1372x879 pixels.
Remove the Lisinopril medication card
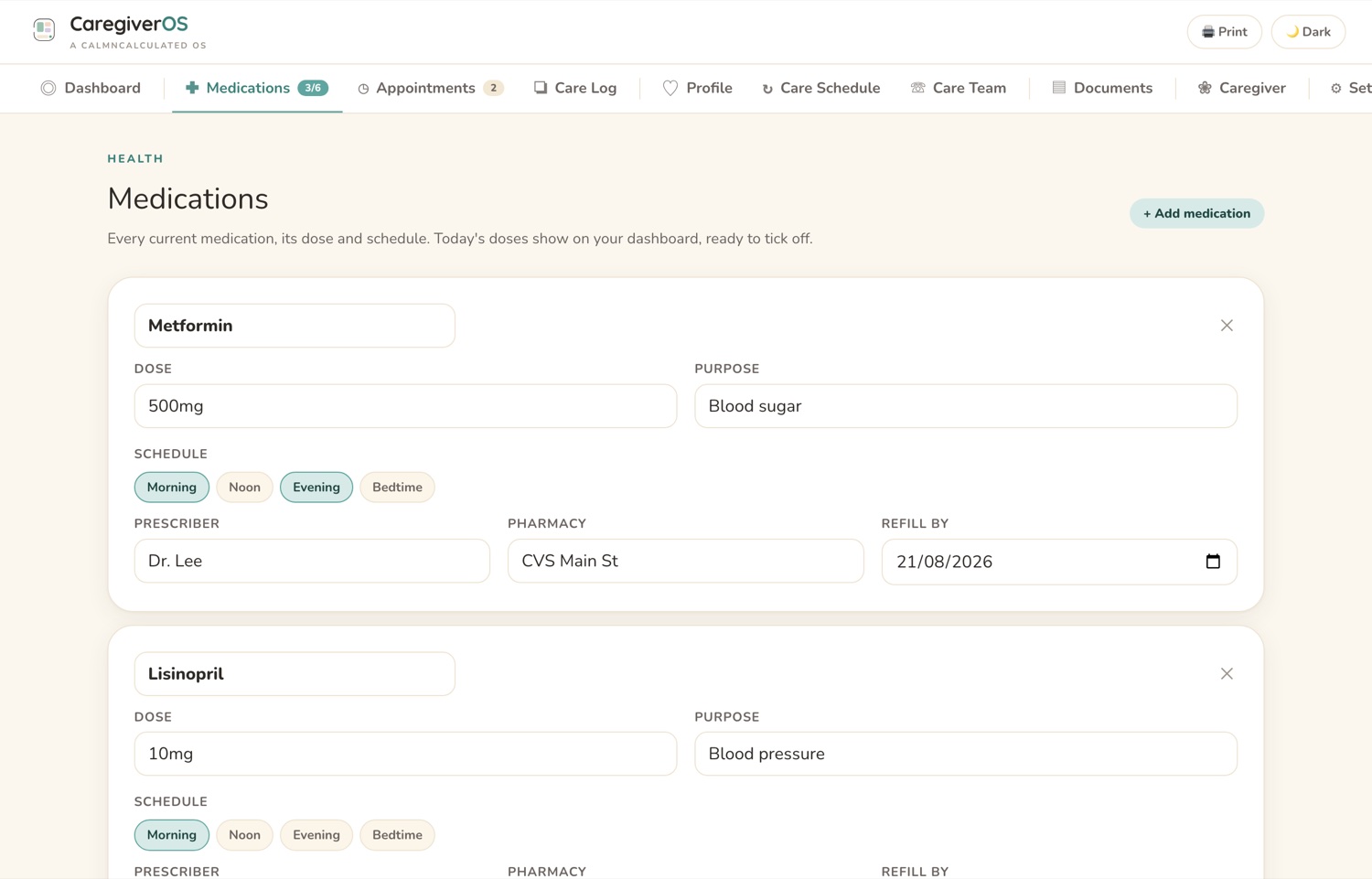1227,674
